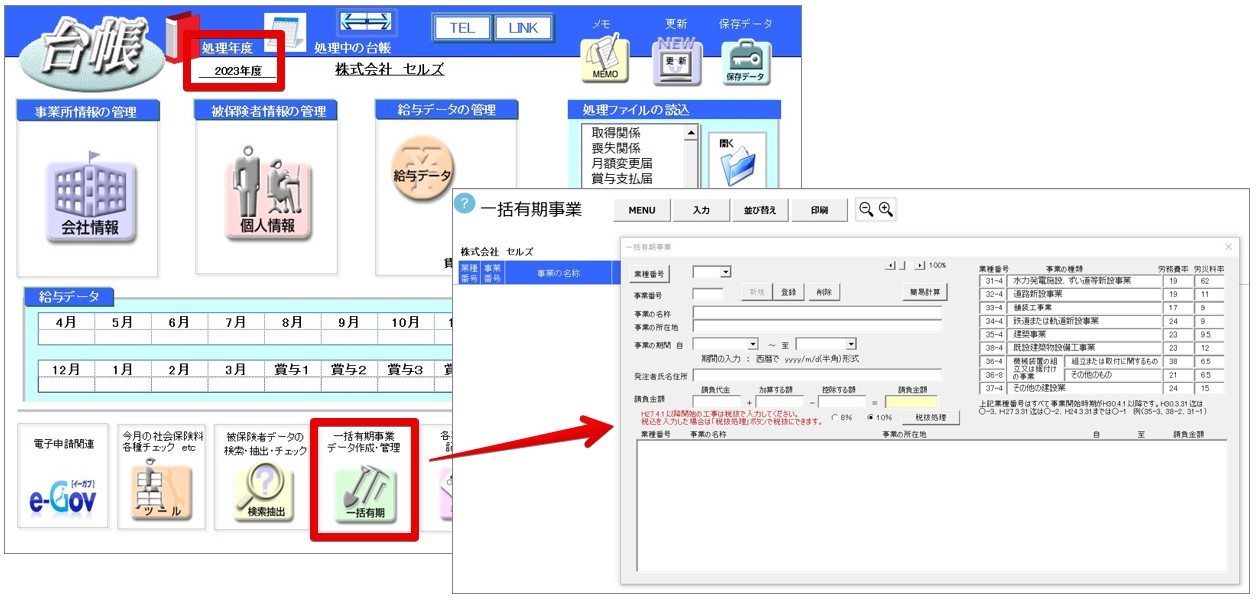Click the calendar icon beside 処理年度
1258x600 pixels.
[285, 34]
